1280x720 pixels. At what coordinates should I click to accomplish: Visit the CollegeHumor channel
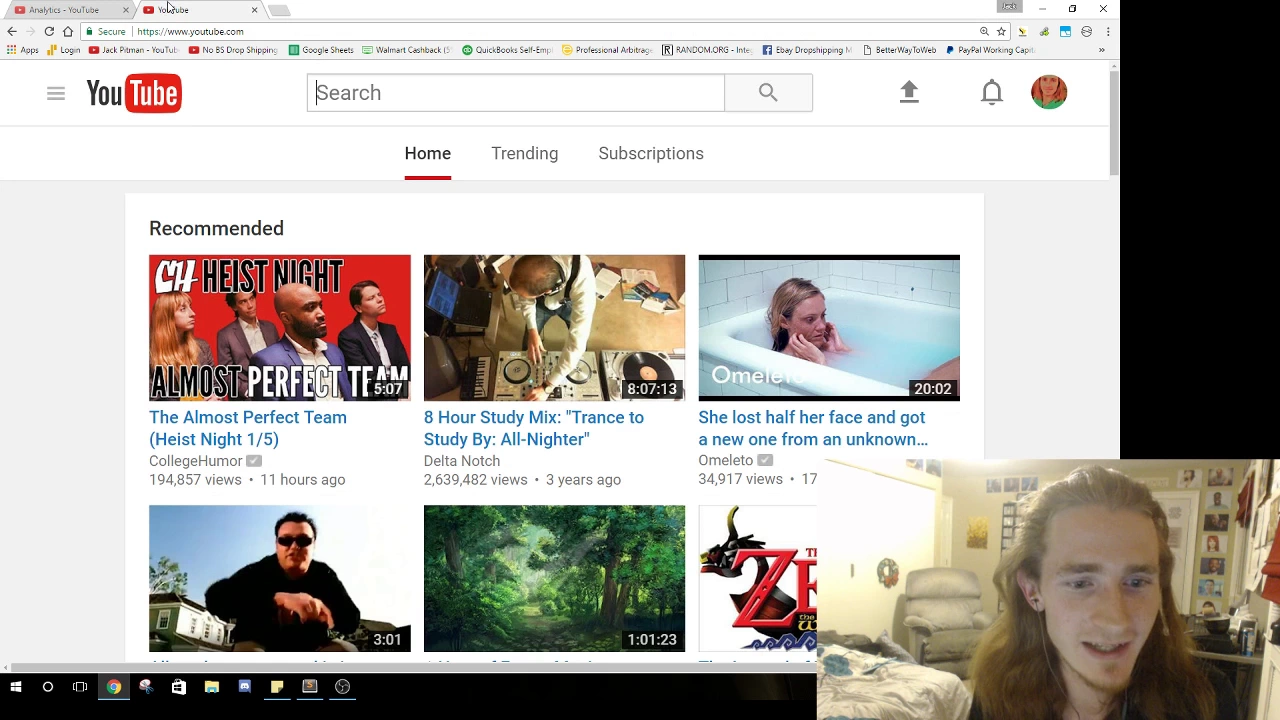[196, 461]
